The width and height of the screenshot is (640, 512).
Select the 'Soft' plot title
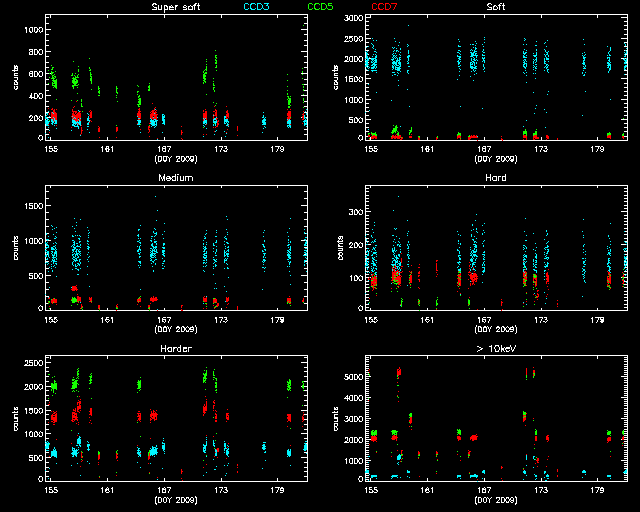[x=495, y=7]
